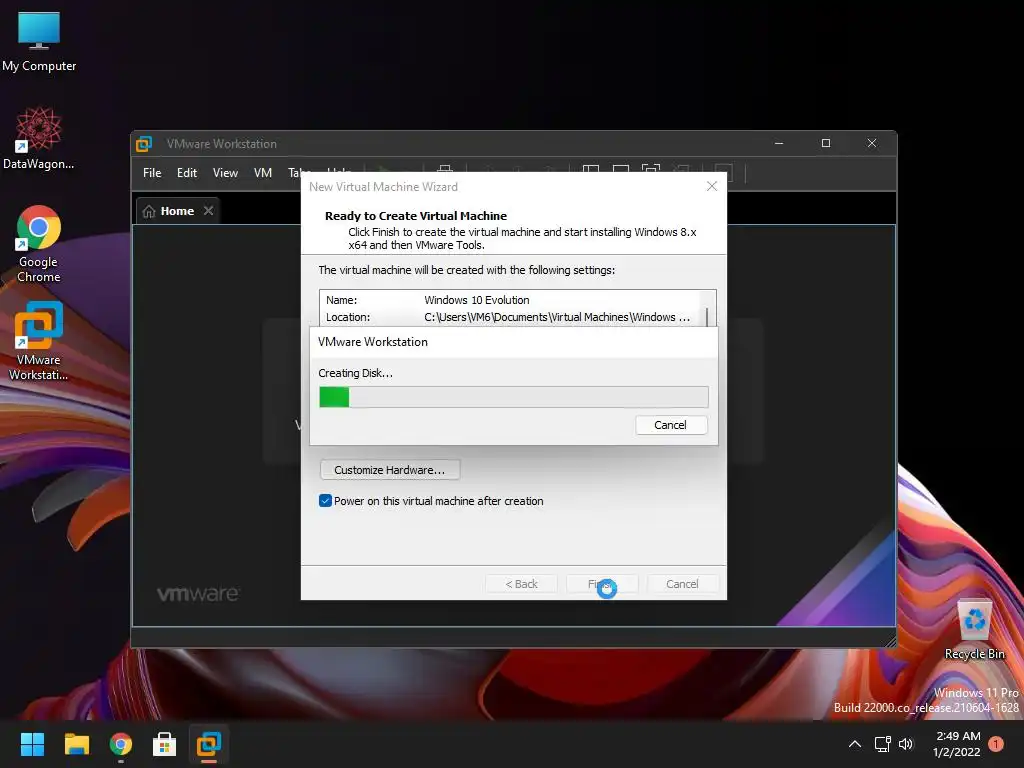Open the VM menu
This screenshot has width=1024, height=768.
[263, 173]
